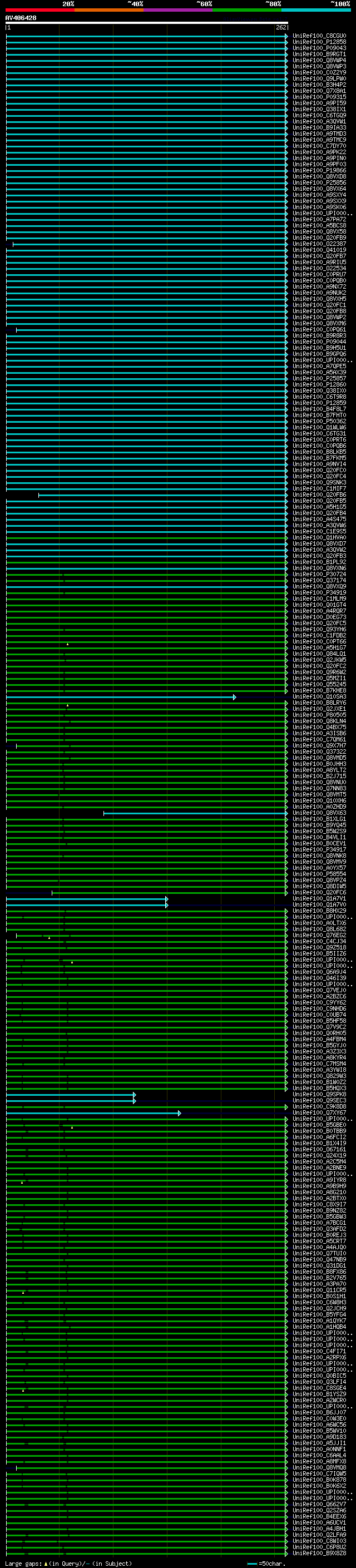Click the purple ~60% legend segment

pos(179,11)
